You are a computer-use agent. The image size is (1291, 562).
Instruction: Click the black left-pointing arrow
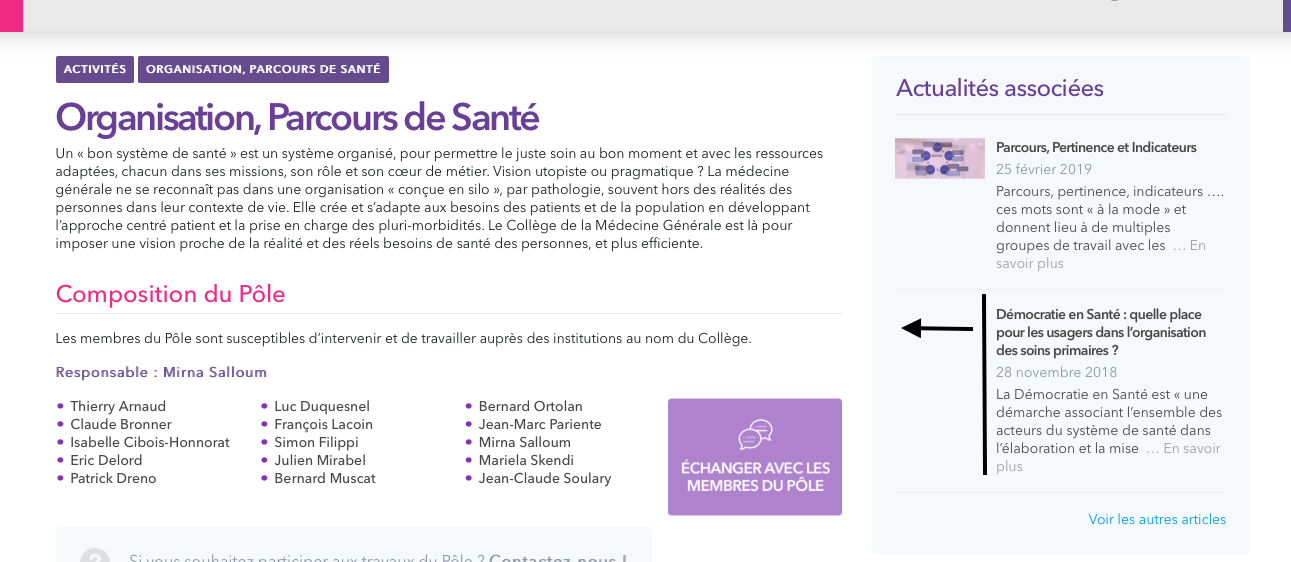(x=937, y=328)
